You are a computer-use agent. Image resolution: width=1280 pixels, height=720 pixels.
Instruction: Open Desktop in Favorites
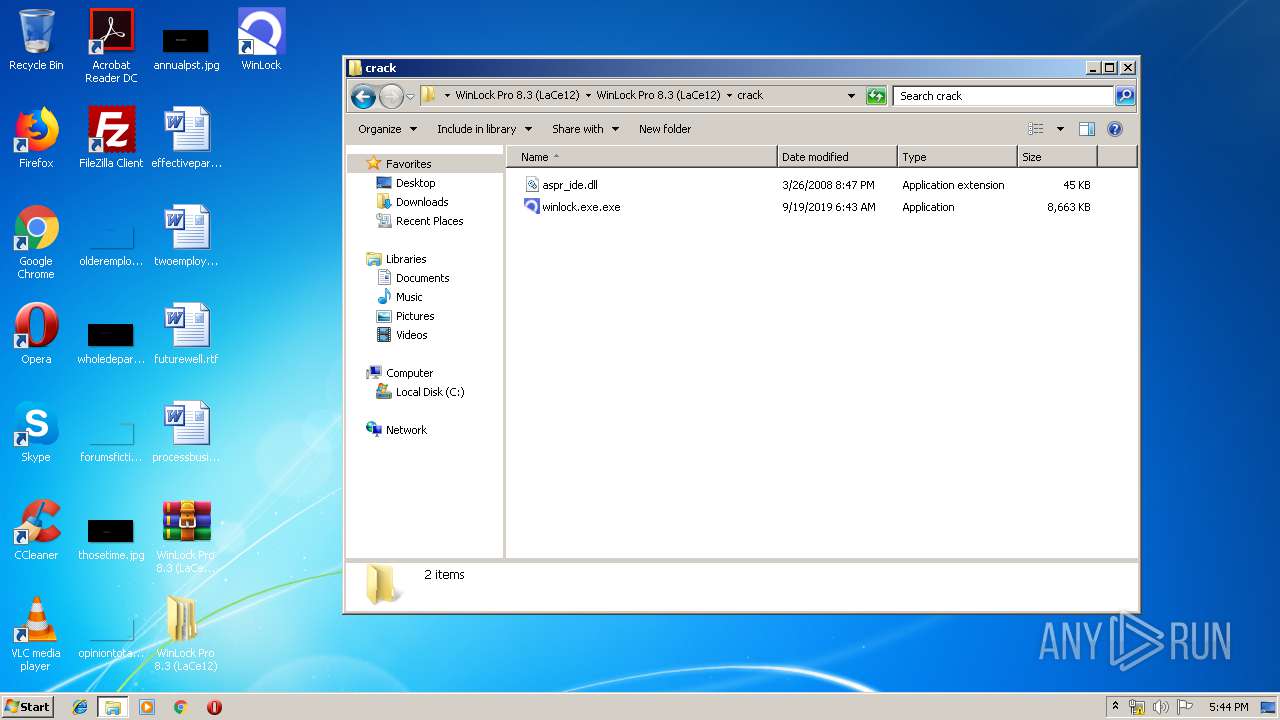click(x=415, y=183)
